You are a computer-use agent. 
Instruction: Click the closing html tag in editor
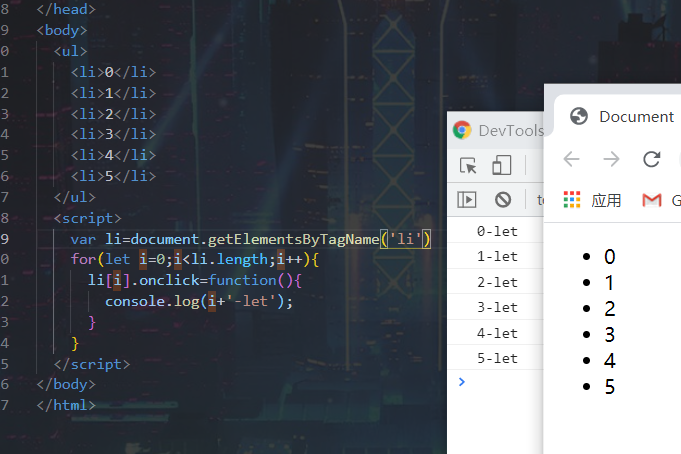click(x=66, y=405)
